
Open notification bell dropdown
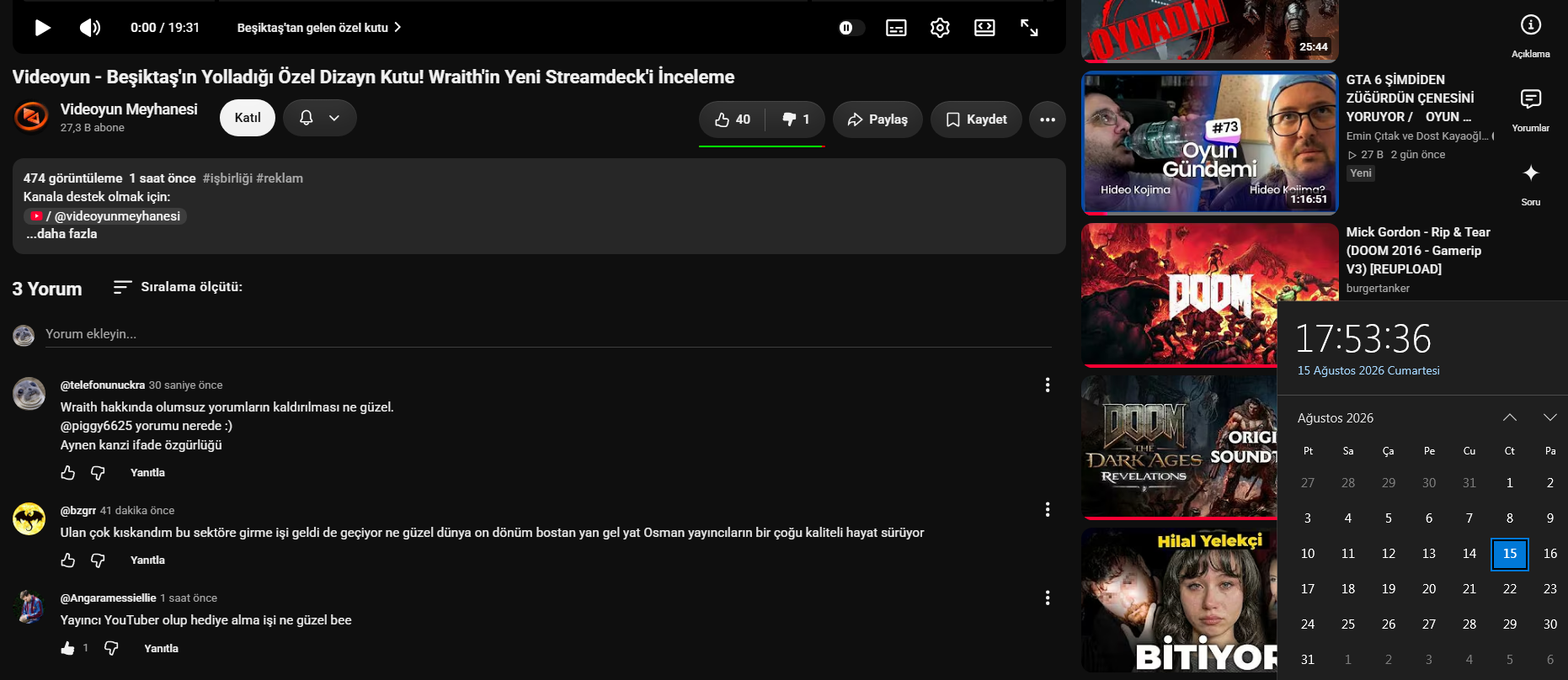pos(320,118)
